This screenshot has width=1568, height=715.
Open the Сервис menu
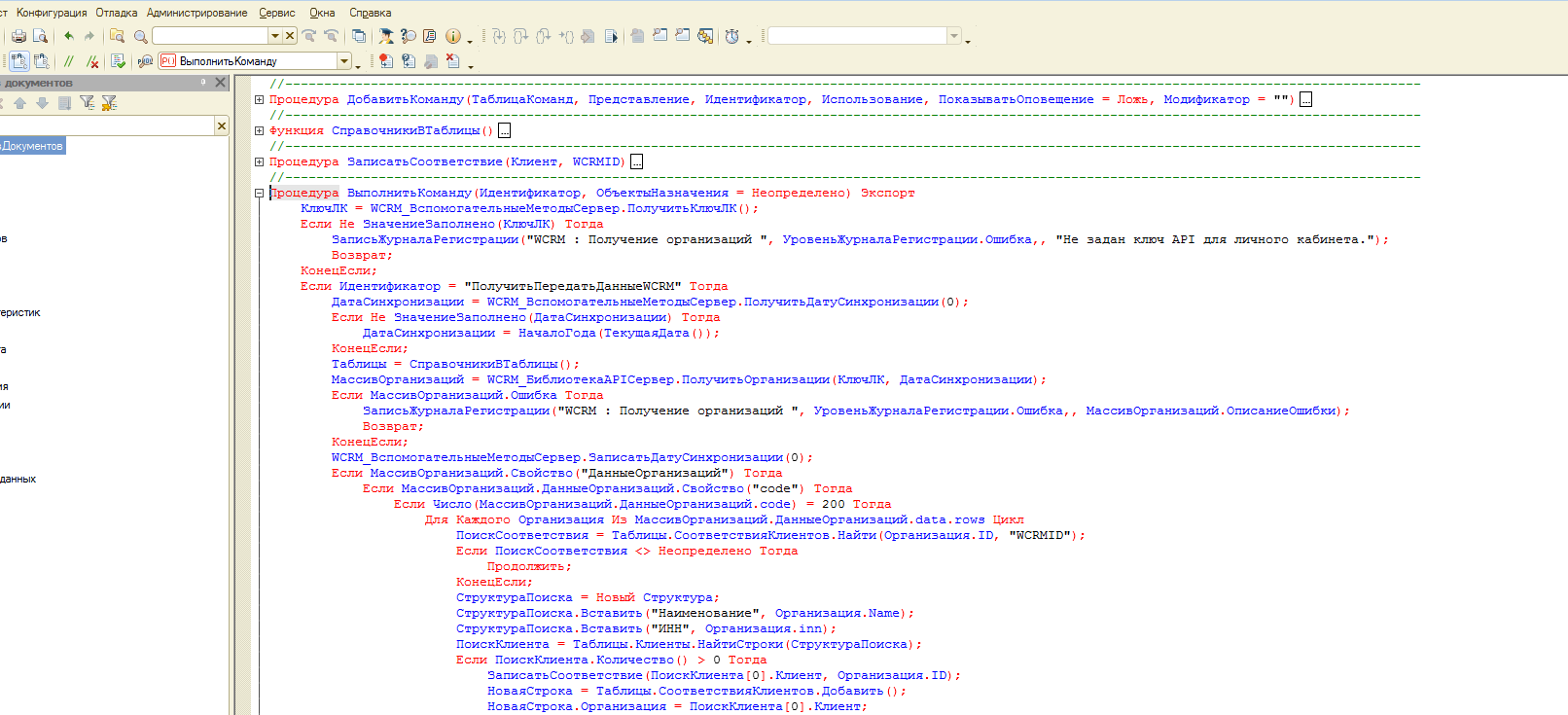click(277, 13)
